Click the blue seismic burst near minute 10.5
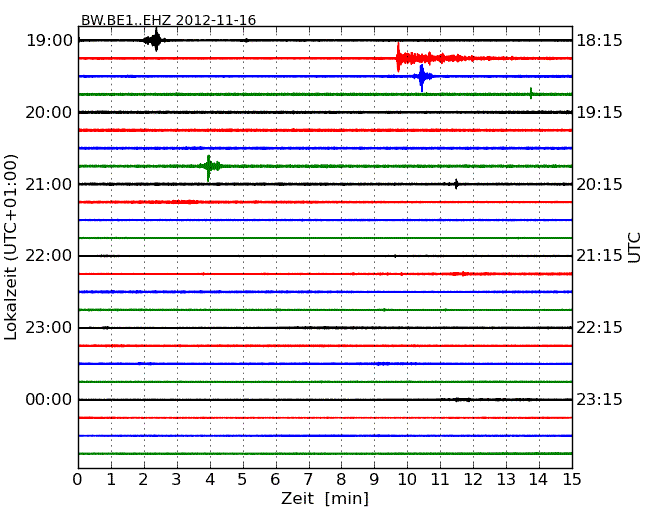 click(422, 78)
